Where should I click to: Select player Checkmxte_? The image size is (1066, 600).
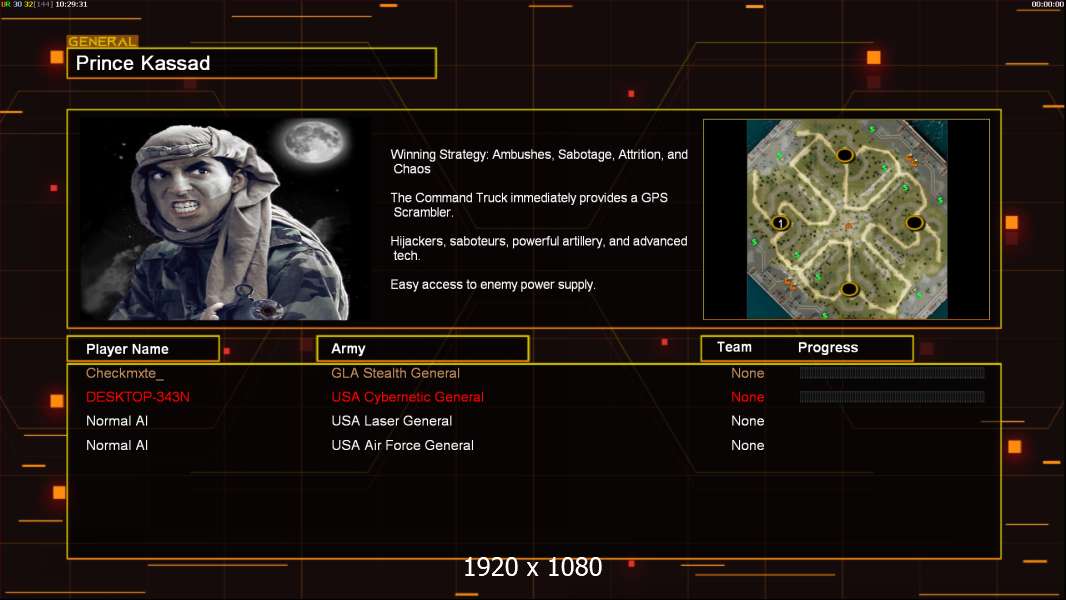point(124,373)
